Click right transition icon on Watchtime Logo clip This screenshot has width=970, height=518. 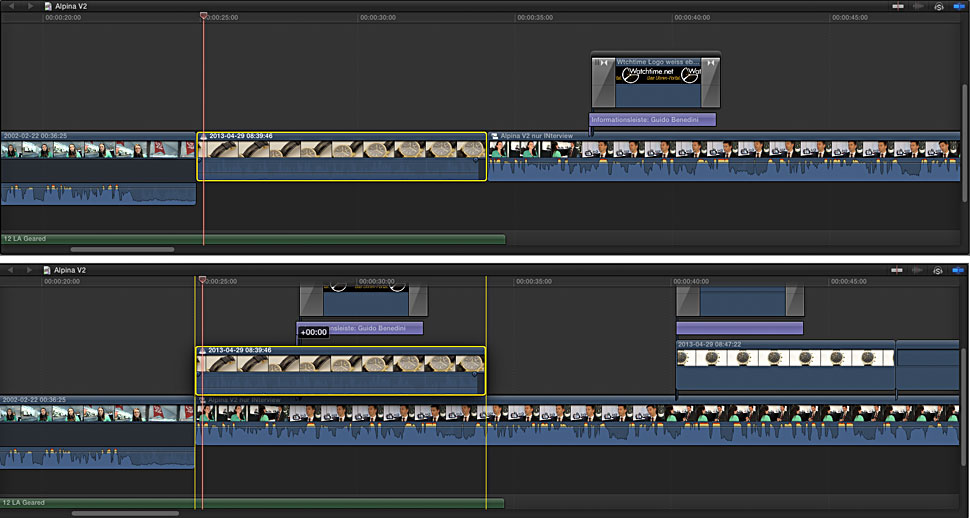click(709, 62)
